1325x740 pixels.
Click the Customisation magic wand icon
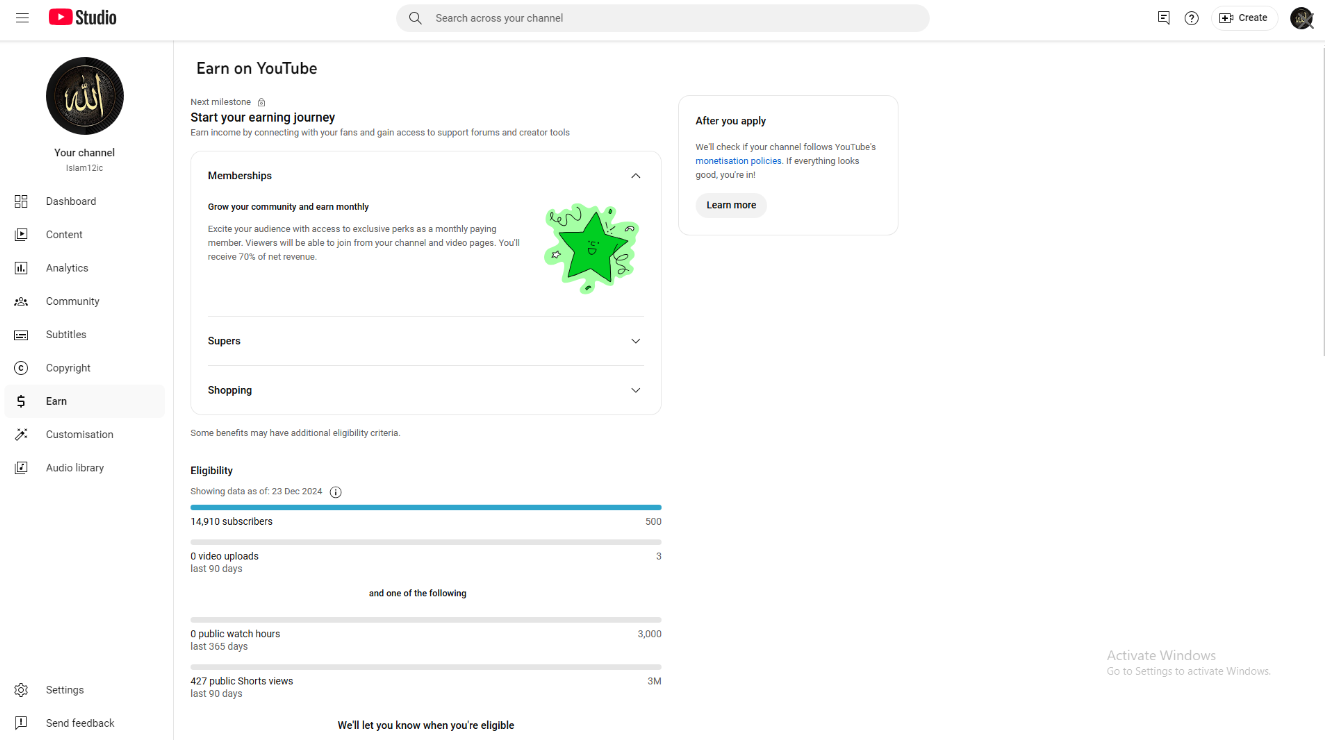(21, 434)
